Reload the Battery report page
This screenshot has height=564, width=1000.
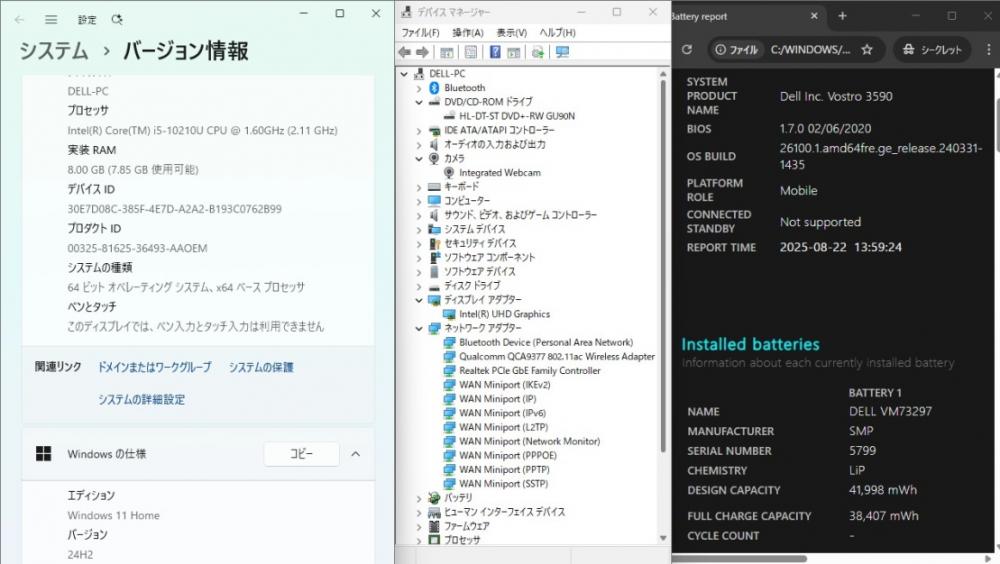687,49
